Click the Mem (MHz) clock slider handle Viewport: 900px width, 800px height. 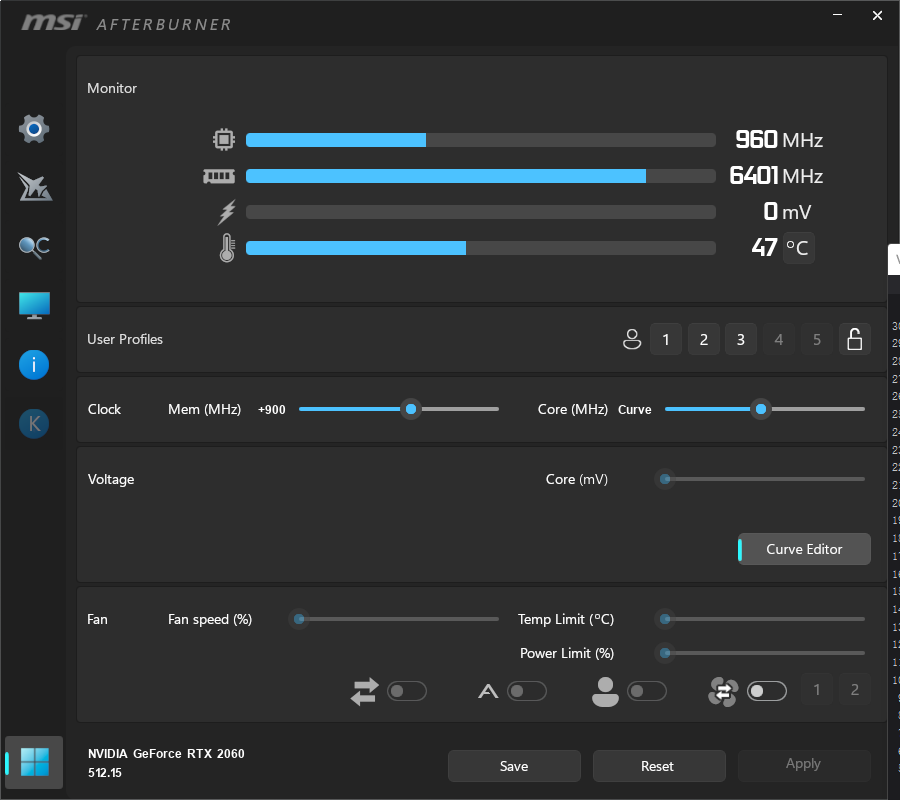point(411,409)
